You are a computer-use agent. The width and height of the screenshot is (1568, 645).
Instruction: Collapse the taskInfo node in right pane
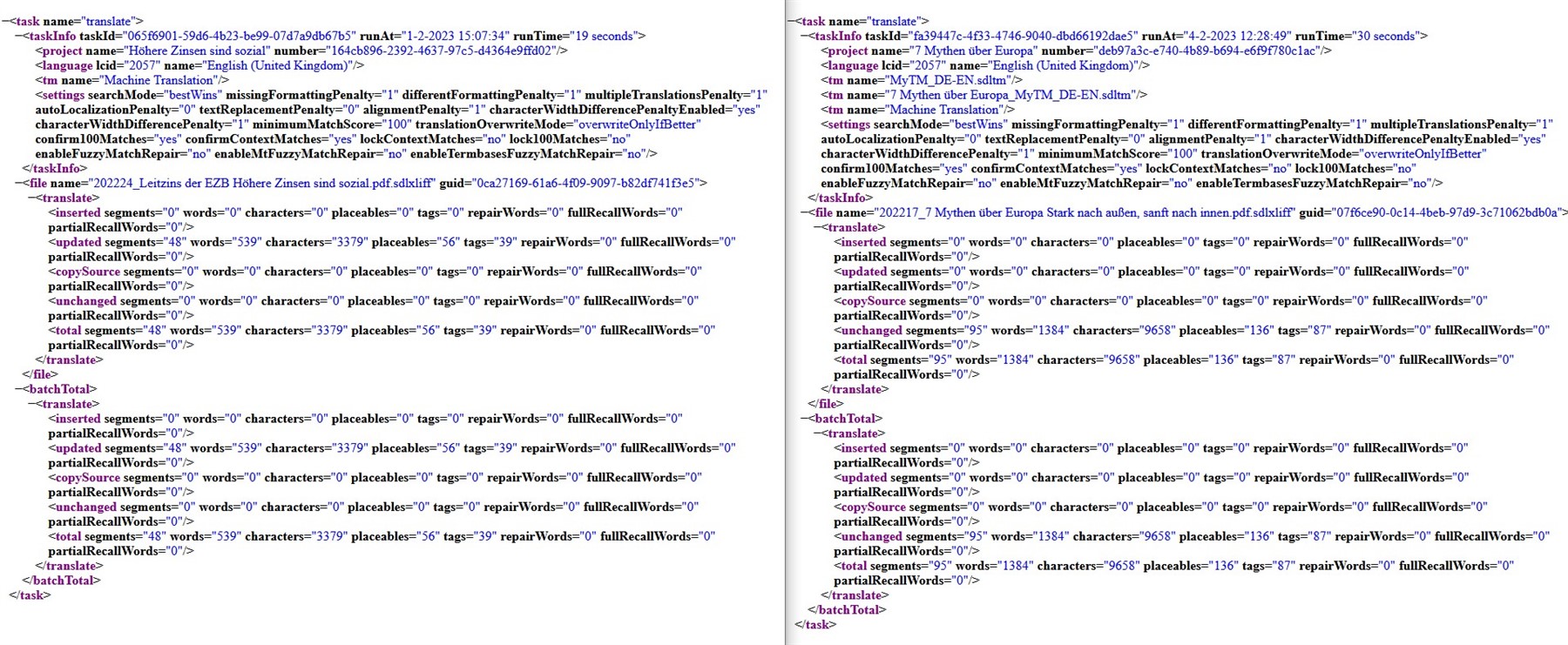[x=805, y=36]
